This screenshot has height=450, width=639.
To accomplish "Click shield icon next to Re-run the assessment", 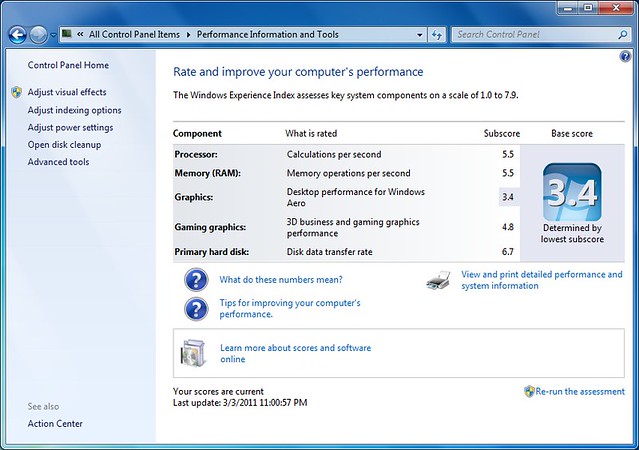I will point(529,392).
